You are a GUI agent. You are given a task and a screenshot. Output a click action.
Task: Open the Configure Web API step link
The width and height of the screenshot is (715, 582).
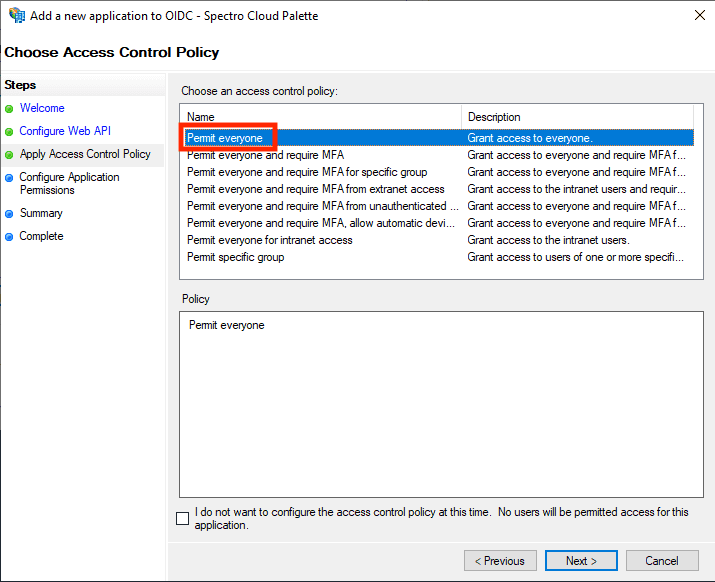[65, 131]
